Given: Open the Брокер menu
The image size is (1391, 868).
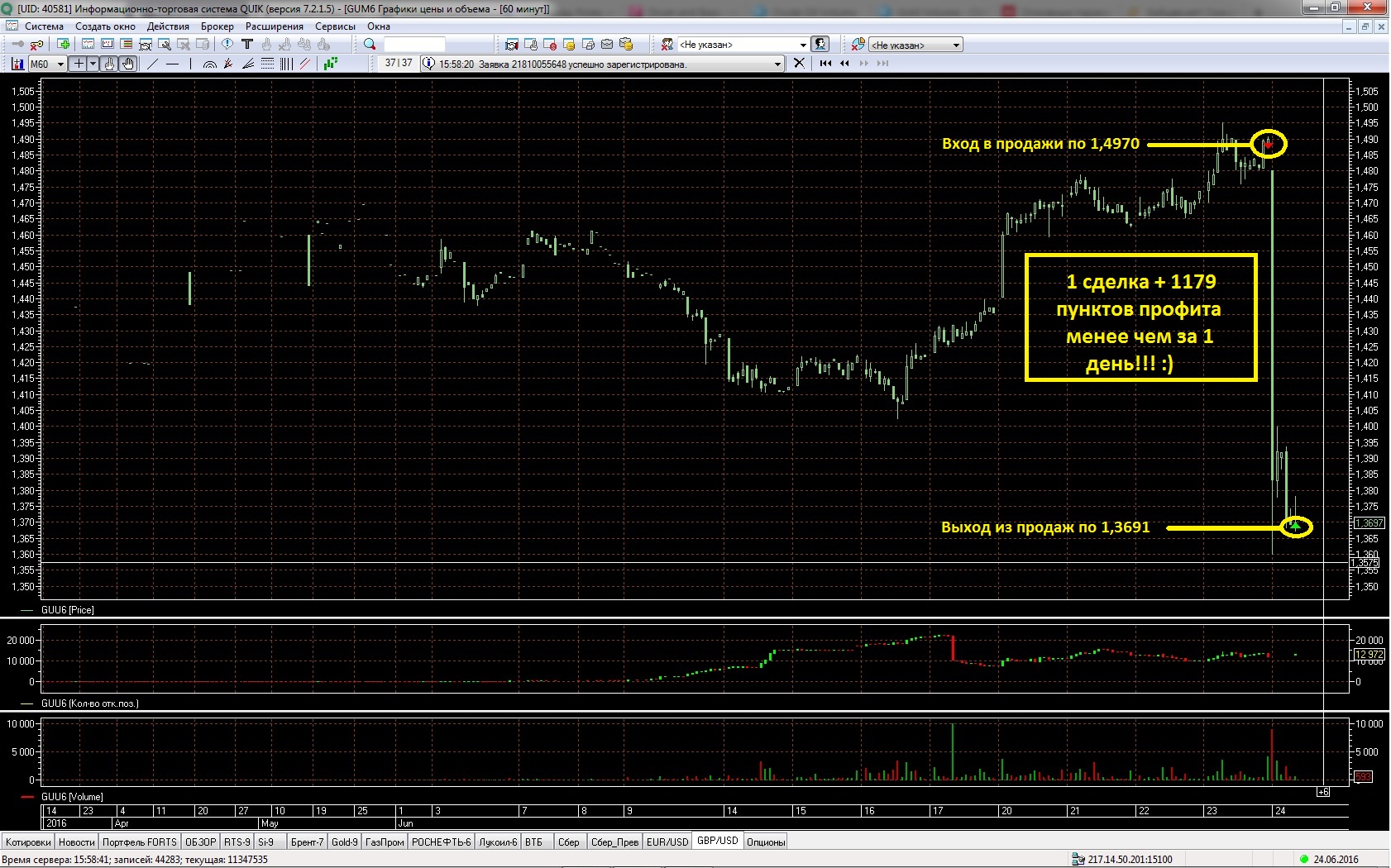Looking at the screenshot, I should click(x=217, y=26).
